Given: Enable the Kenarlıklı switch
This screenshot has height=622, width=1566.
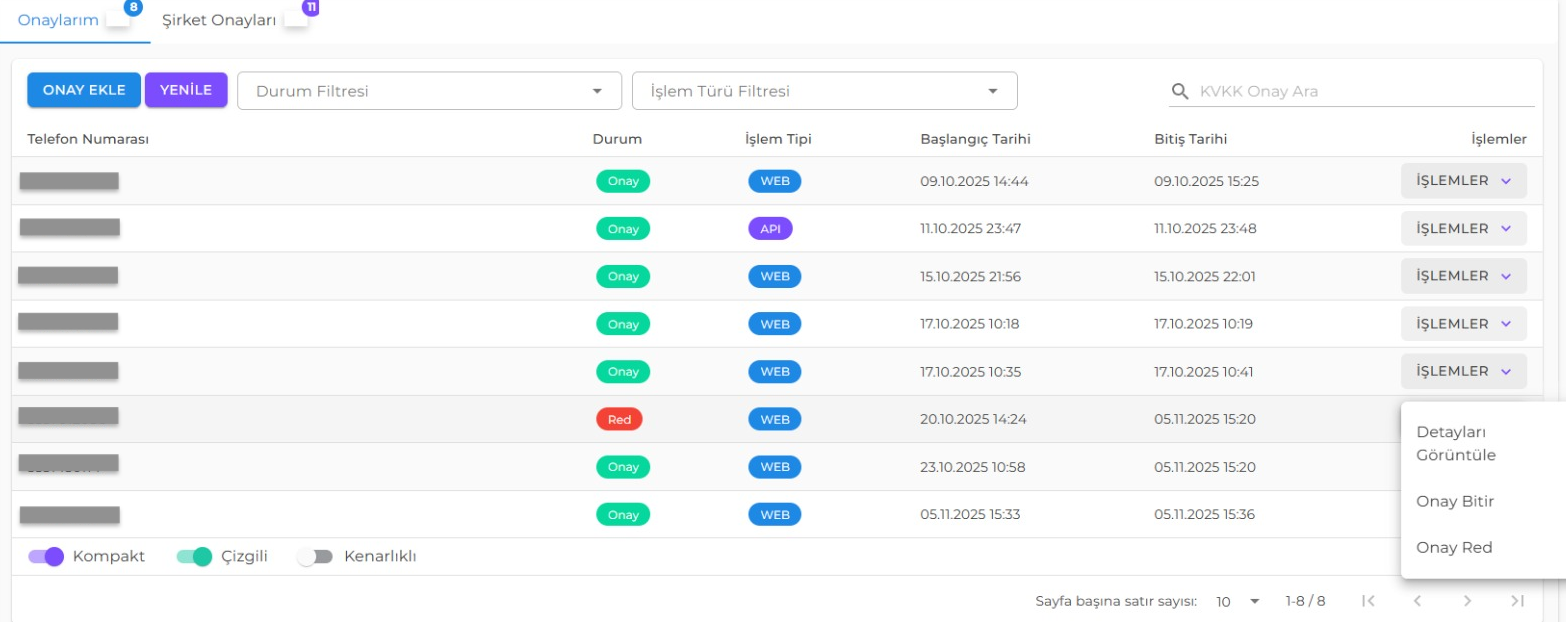Looking at the screenshot, I should (x=315, y=557).
